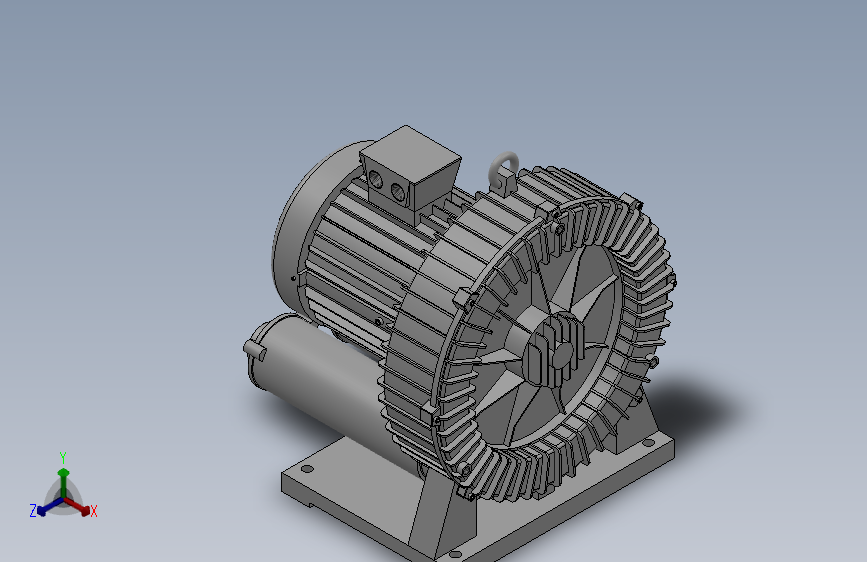Image resolution: width=867 pixels, height=562 pixels.
Task: Click the red X axis of the orientation triad
Action: 78,506
